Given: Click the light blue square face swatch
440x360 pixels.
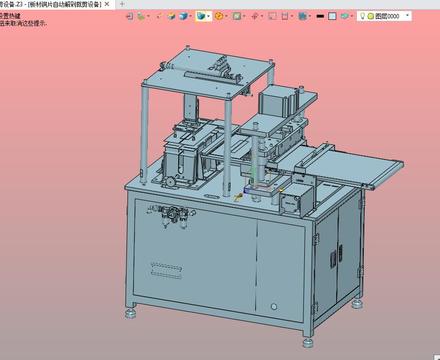Looking at the screenshot, I should coord(332,16).
